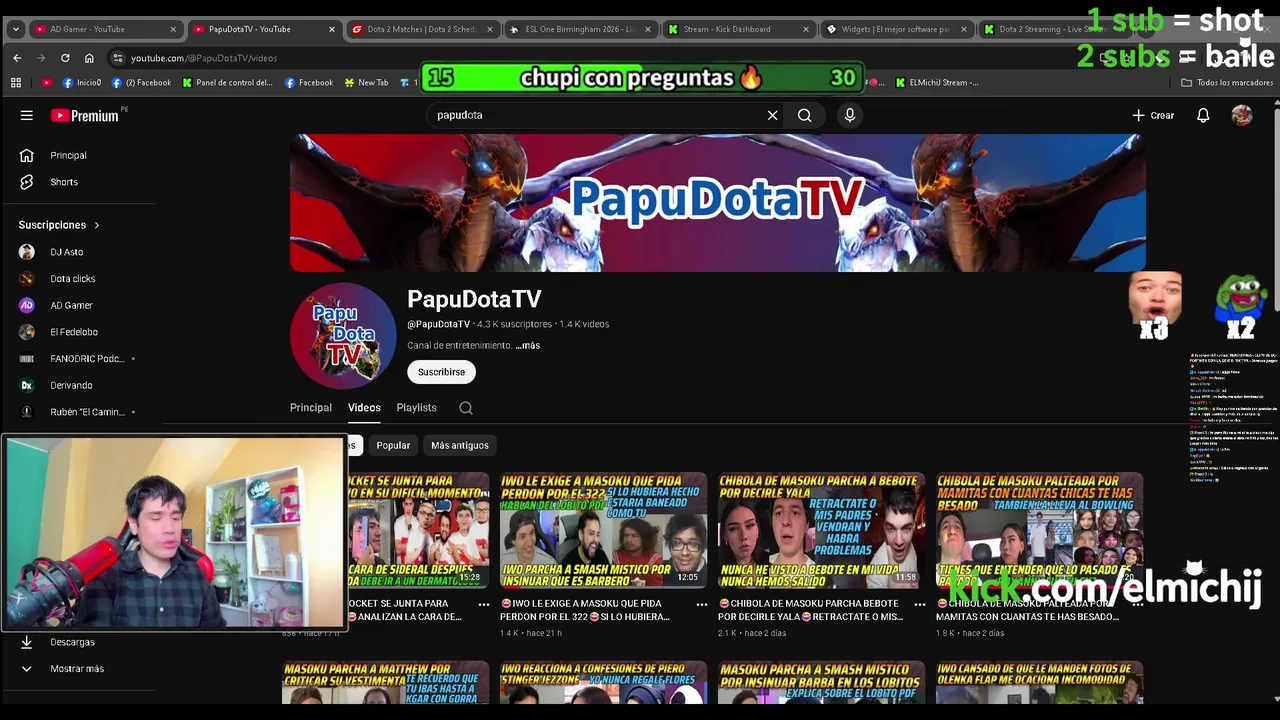The width and height of the screenshot is (1280, 720).
Task: Open the YouTube bookmark icon in bookmarks bar
Action: (x=46, y=83)
